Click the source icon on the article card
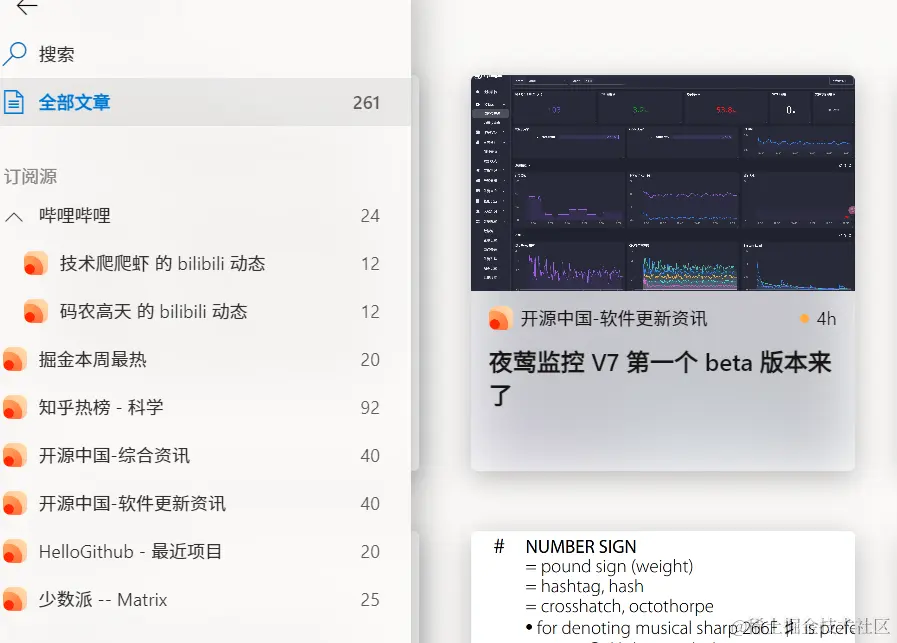This screenshot has height=643, width=897. [500, 319]
